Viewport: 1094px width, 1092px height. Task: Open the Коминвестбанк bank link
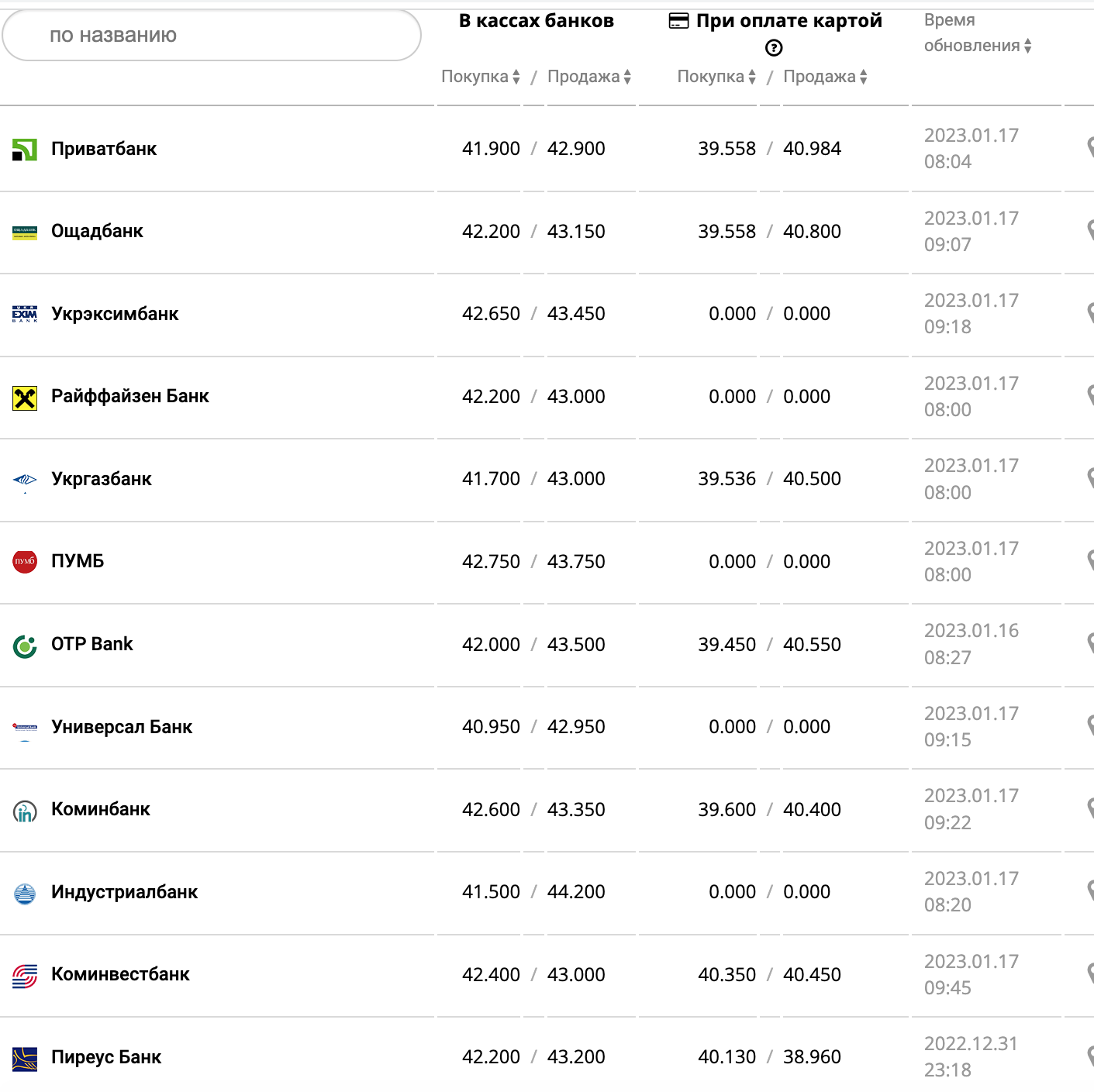pos(120,974)
